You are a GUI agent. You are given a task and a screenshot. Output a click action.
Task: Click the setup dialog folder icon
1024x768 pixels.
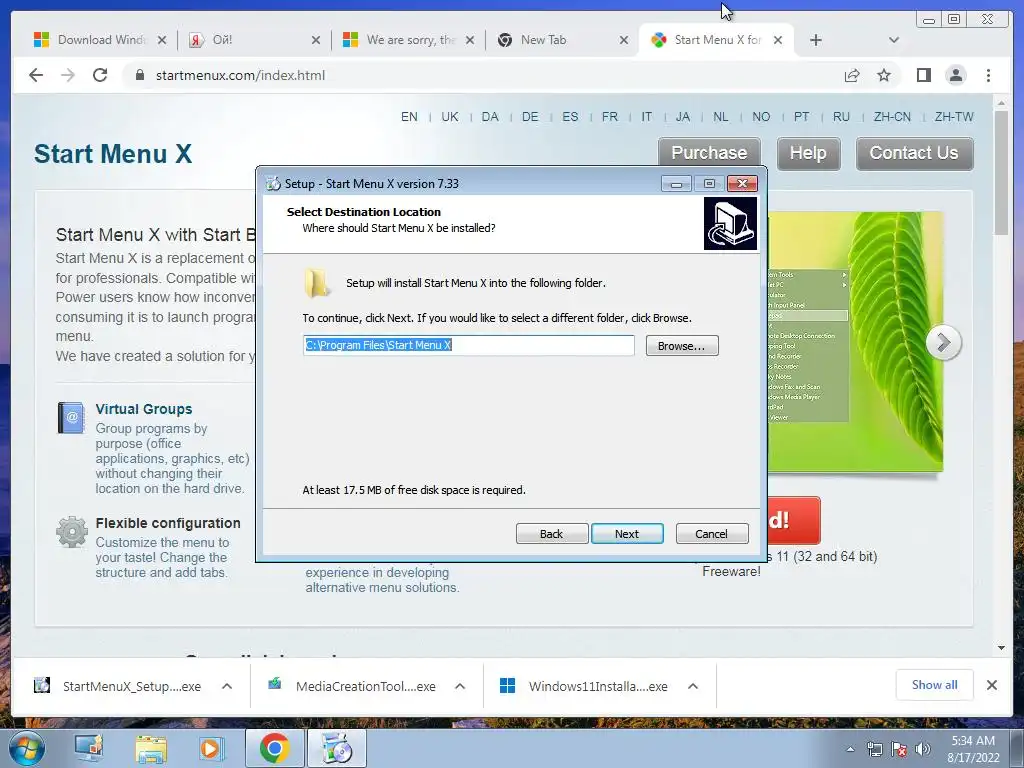[x=317, y=283]
